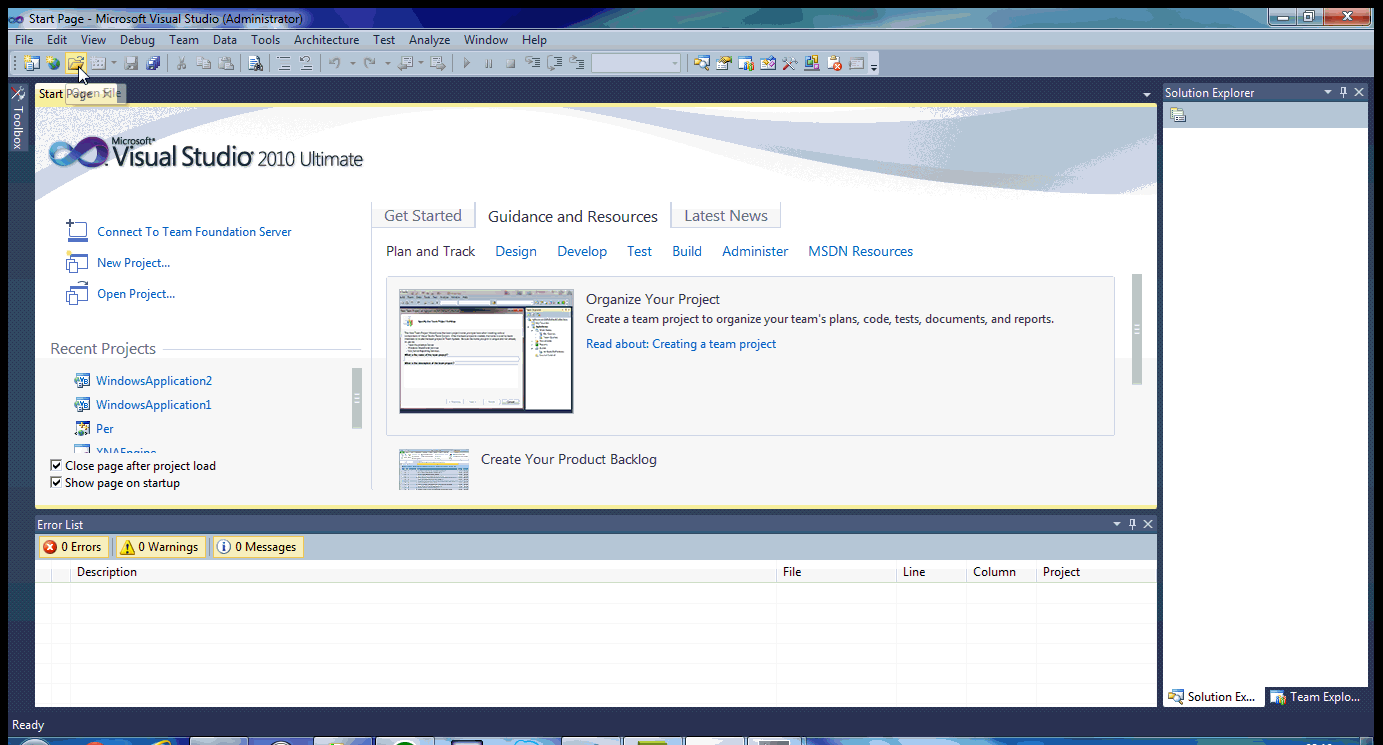Open Read about: Creating a team project
This screenshot has height=745, width=1383.
coord(681,344)
